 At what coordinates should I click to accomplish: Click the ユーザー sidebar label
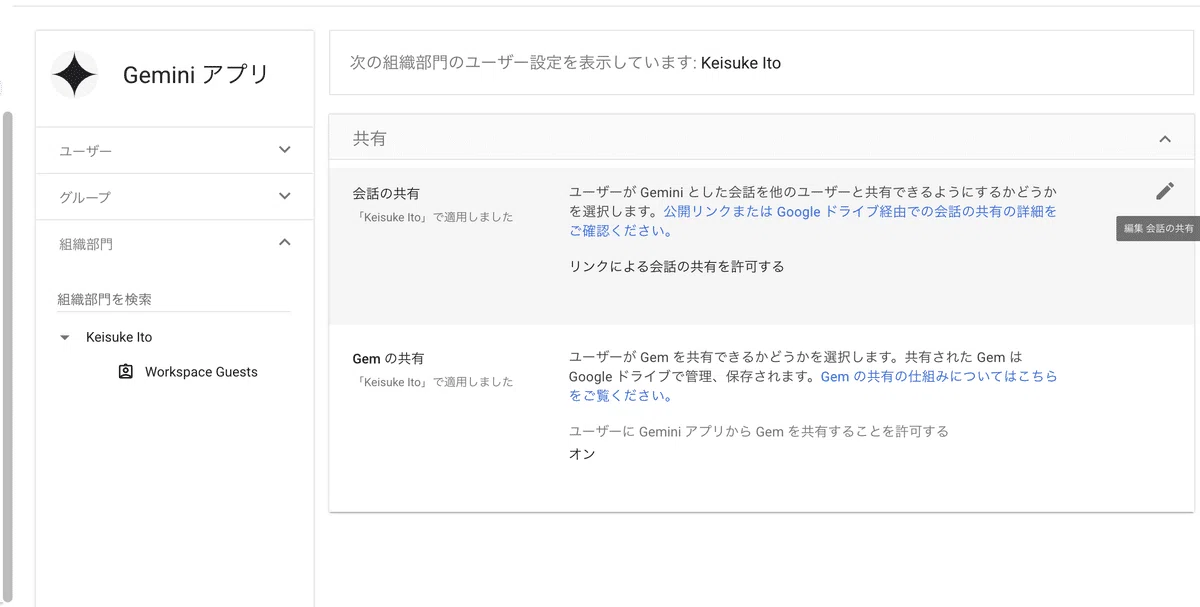[x=86, y=150]
